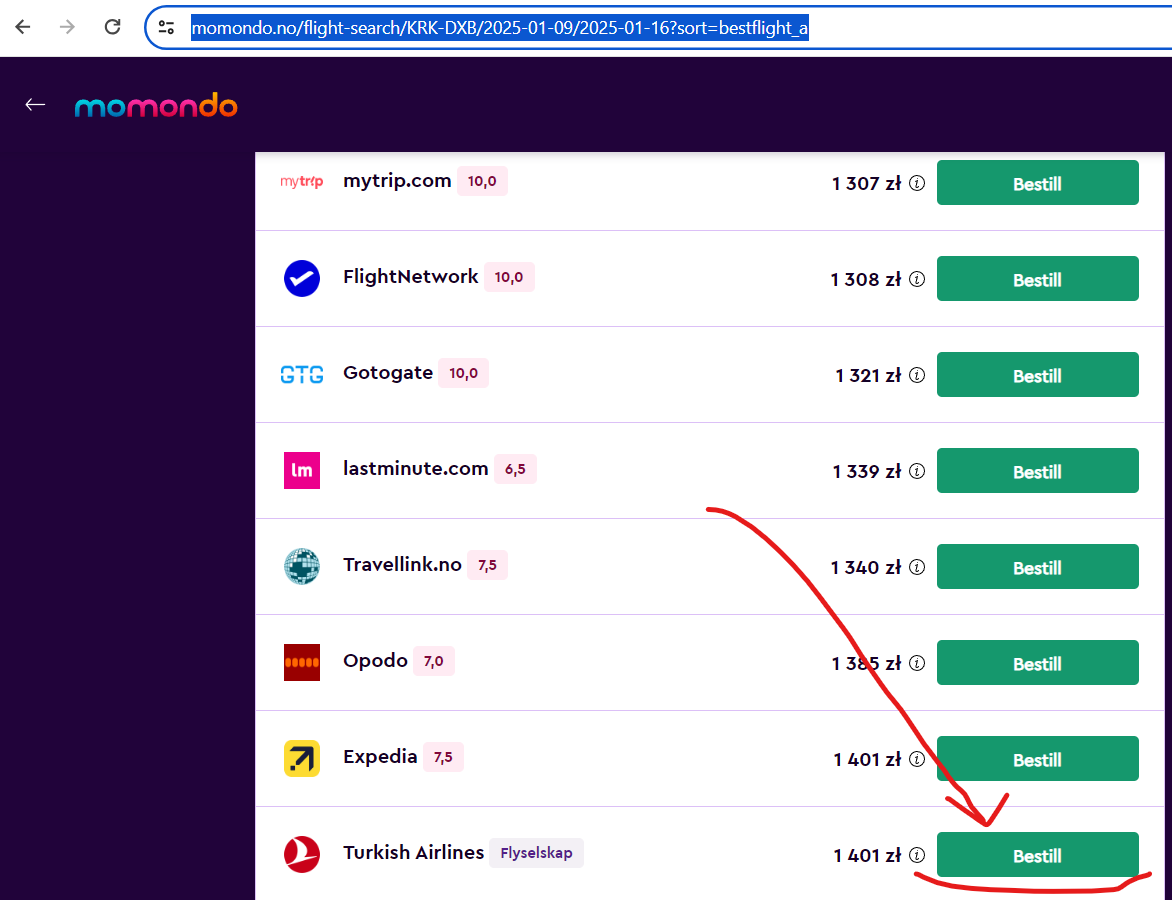Click the momondo back arrow icon

pyautogui.click(x=35, y=105)
